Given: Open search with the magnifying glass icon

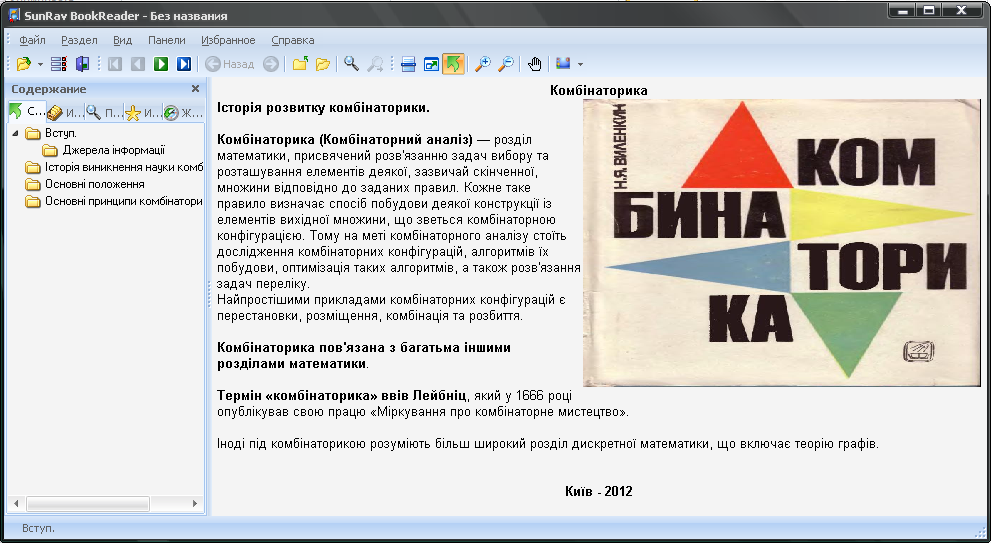Looking at the screenshot, I should coord(351,64).
